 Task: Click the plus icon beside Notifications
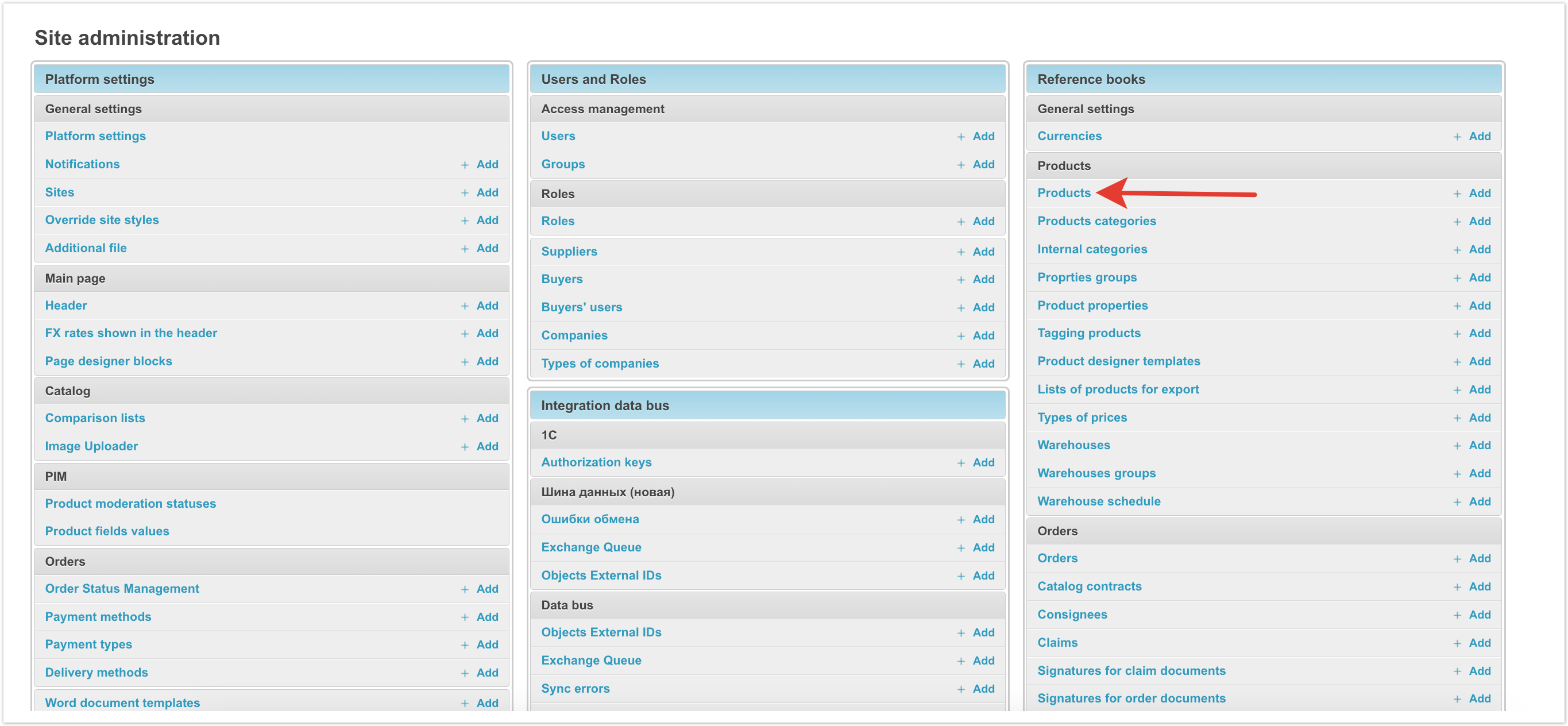[465, 165]
